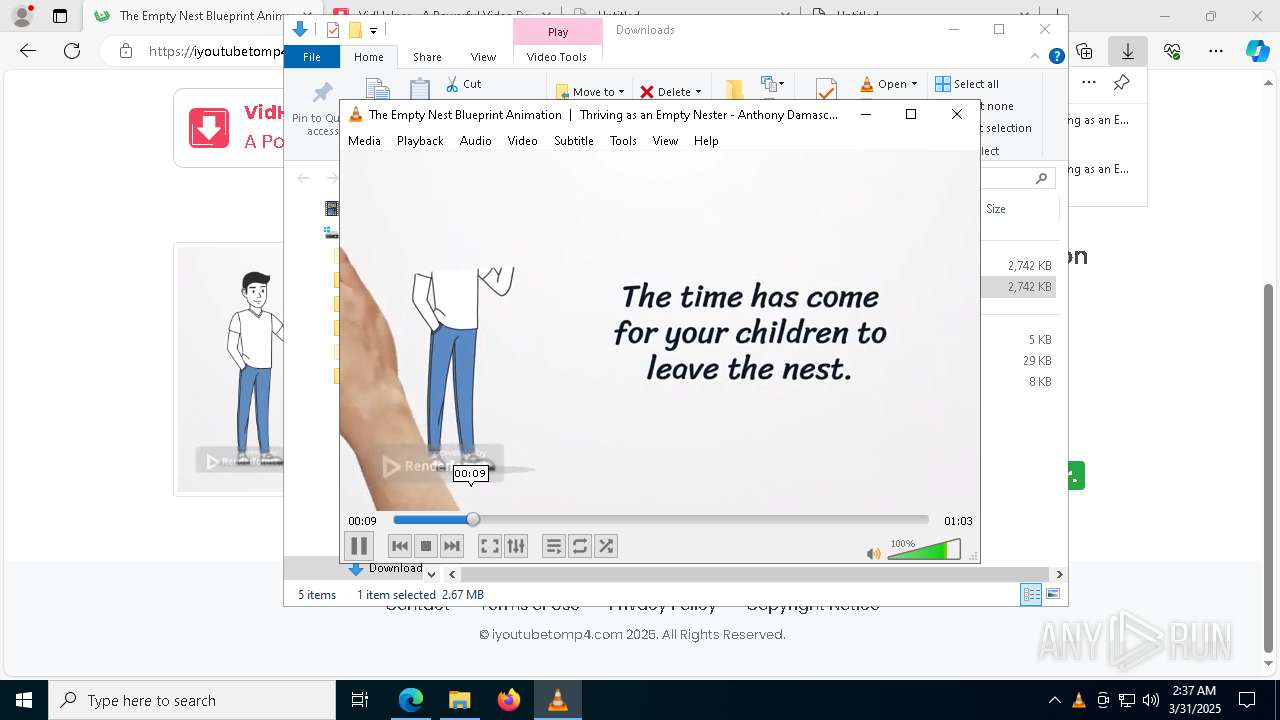This screenshot has width=1280, height=720.
Task: Seek along the VLC playback timeline
Action: click(661, 520)
